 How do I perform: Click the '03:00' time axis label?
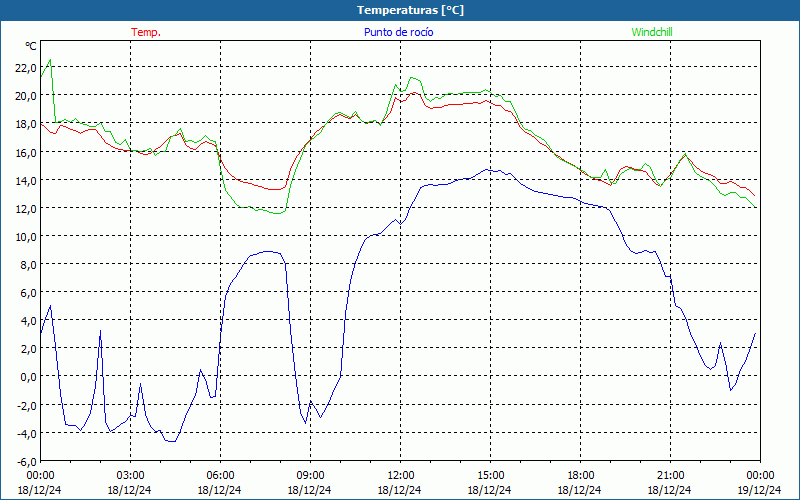[130, 475]
